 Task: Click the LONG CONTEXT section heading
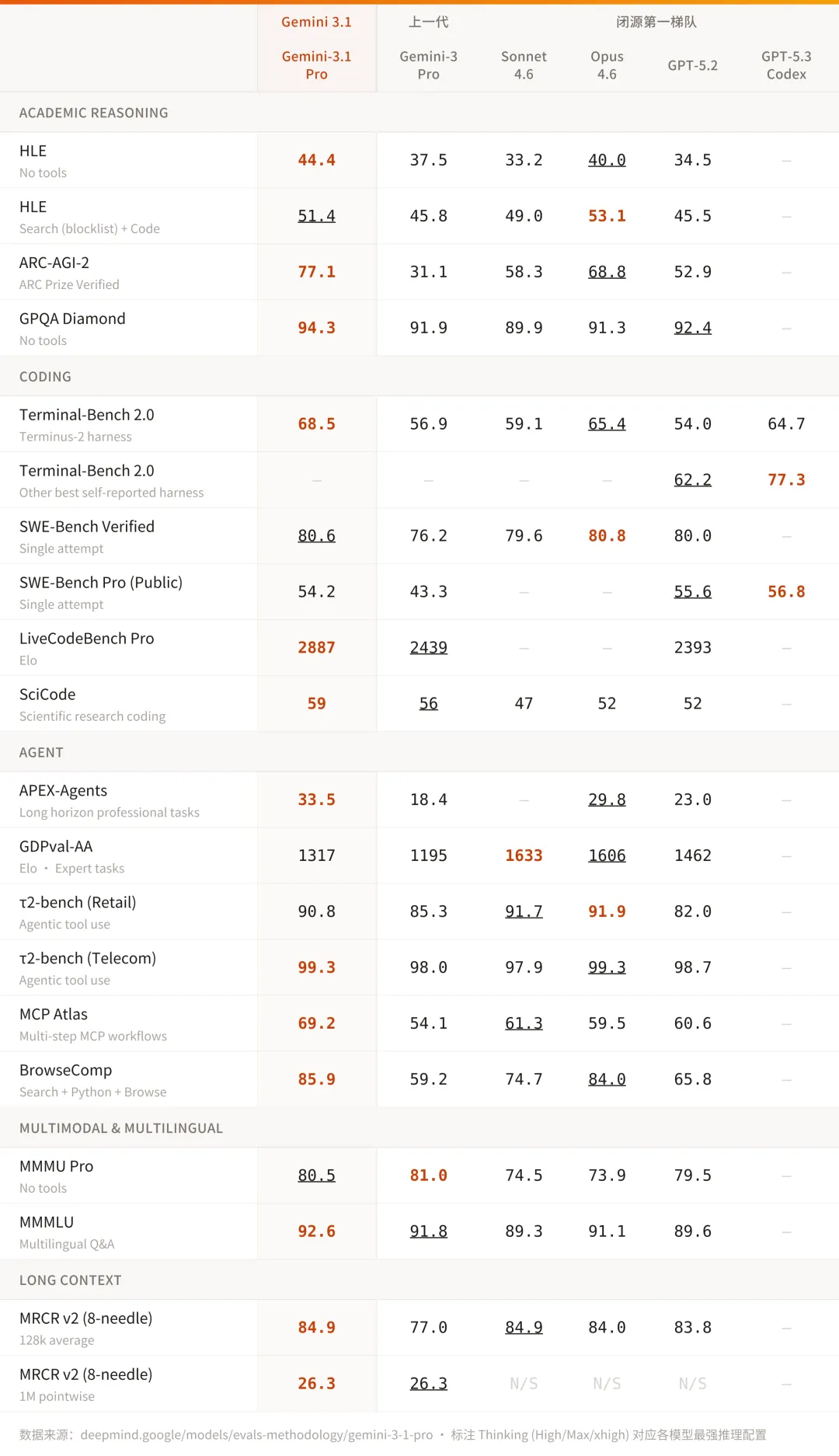[71, 1280]
